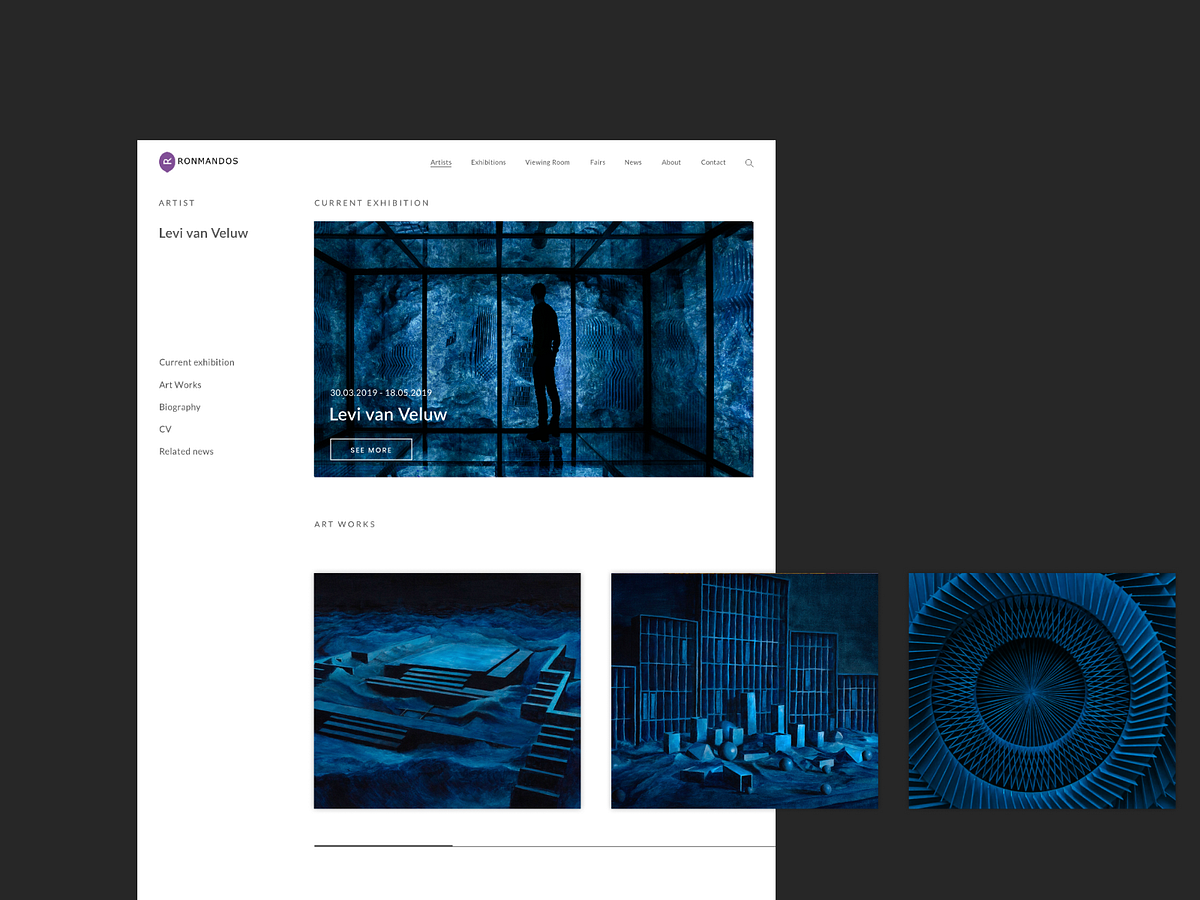View the blue buildings city artwork

pyautogui.click(x=744, y=690)
